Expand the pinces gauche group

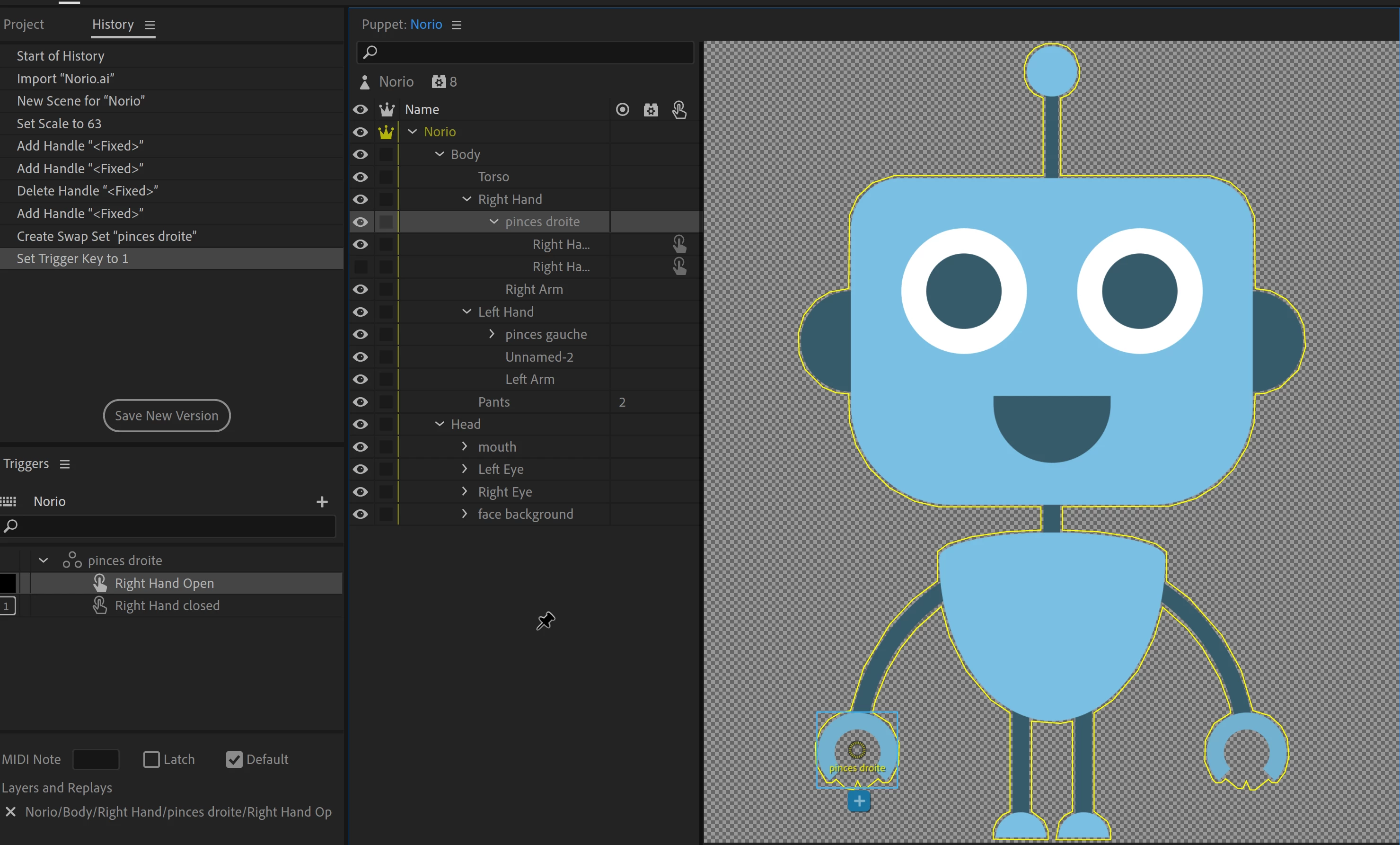coord(492,334)
